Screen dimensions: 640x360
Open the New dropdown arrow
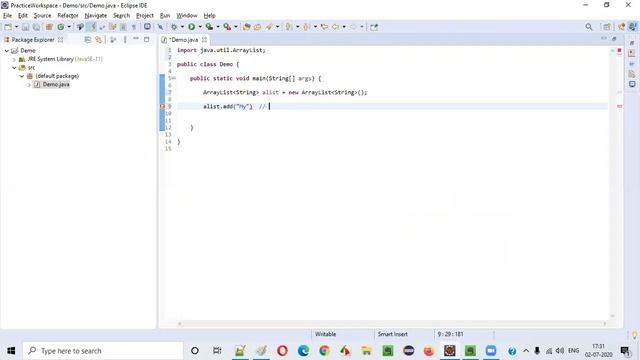pyautogui.click(x=16, y=27)
